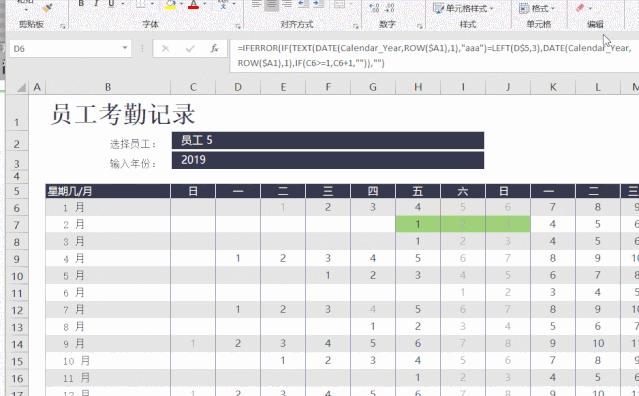Toggle bold formatting (B)
This screenshot has height=396, width=639.
[81, 4]
